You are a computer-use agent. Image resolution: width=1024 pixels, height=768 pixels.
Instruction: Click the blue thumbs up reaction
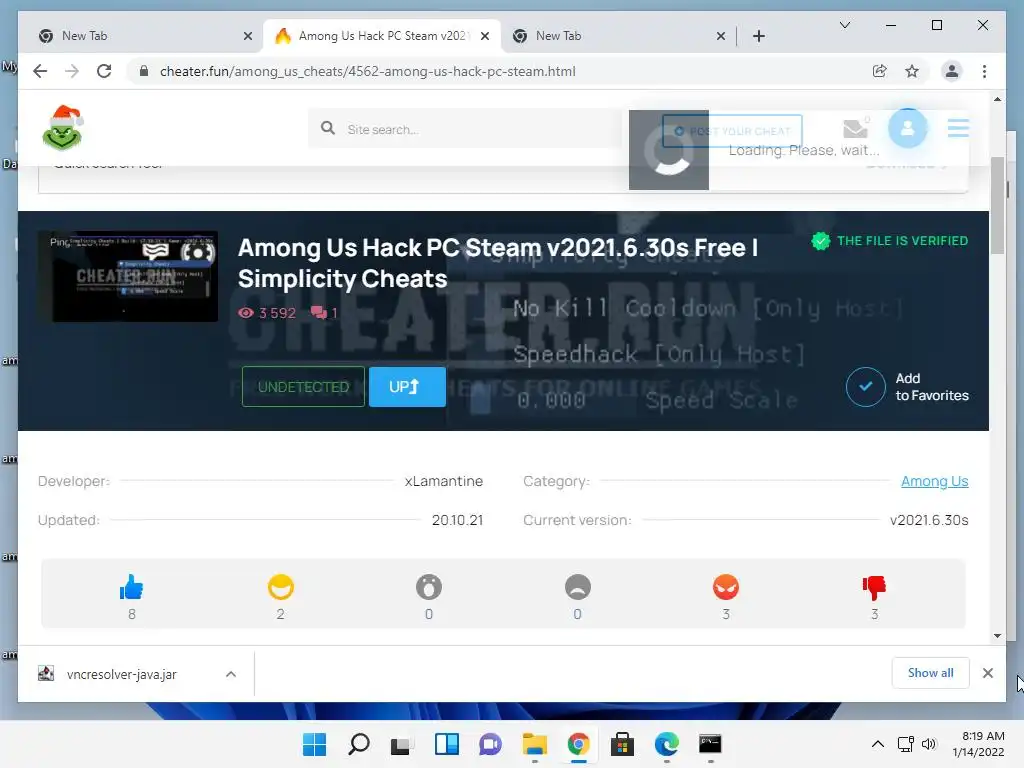(131, 587)
